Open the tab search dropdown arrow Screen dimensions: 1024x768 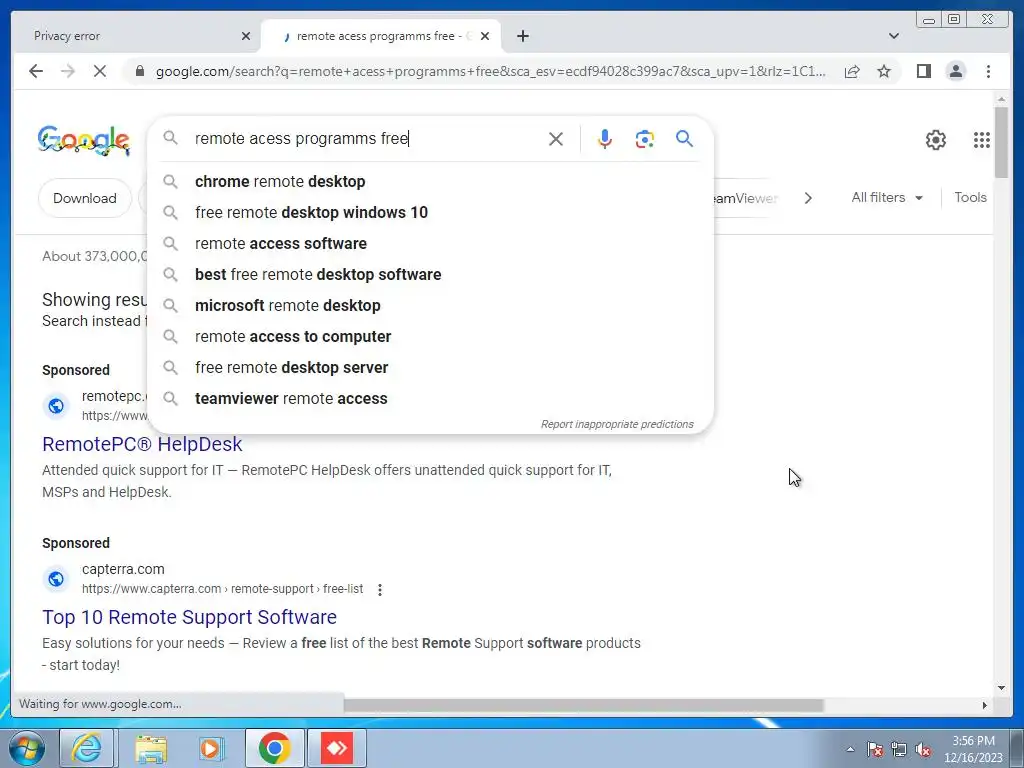click(x=893, y=36)
